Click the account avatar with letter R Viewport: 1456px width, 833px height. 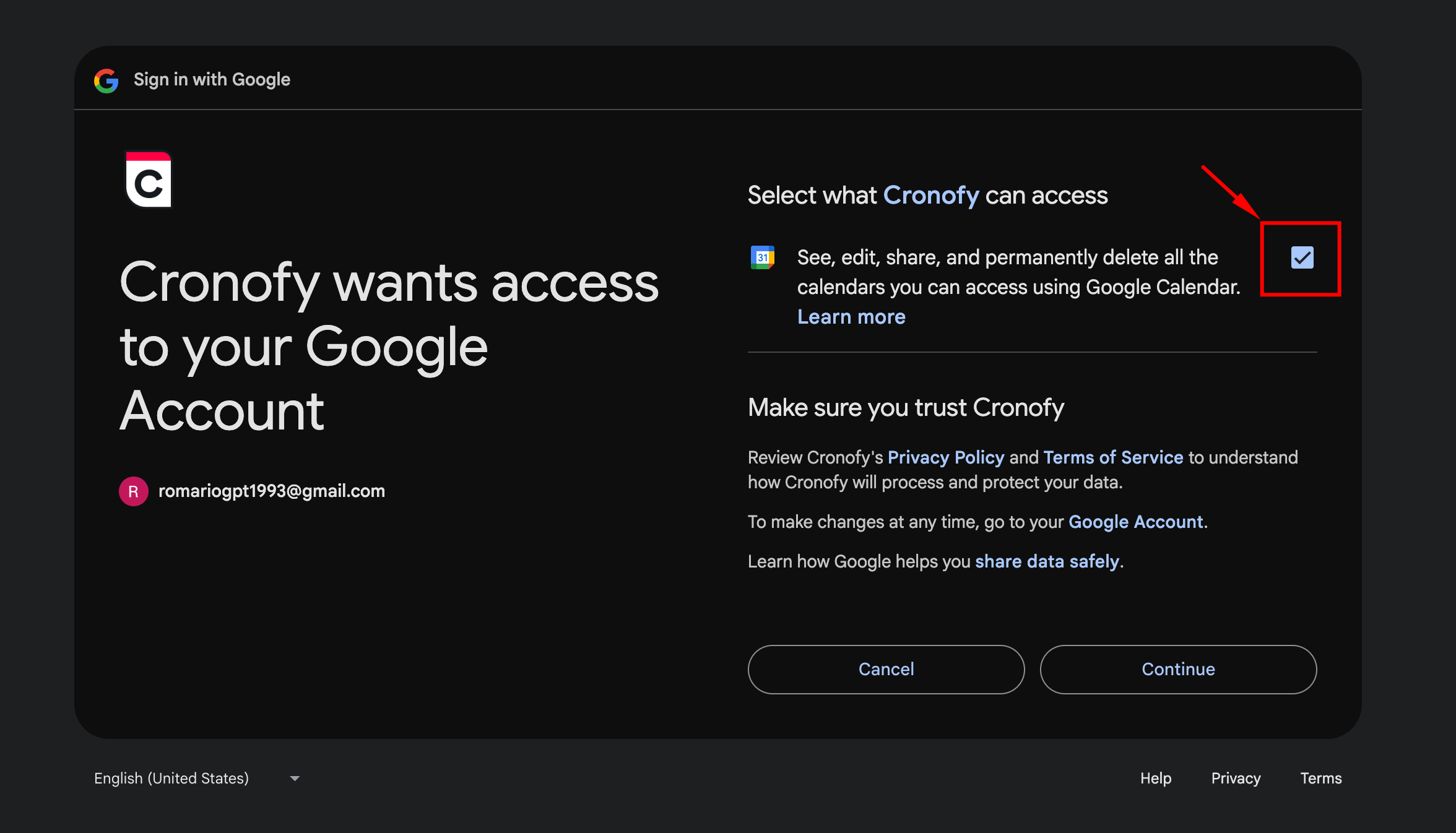(133, 491)
